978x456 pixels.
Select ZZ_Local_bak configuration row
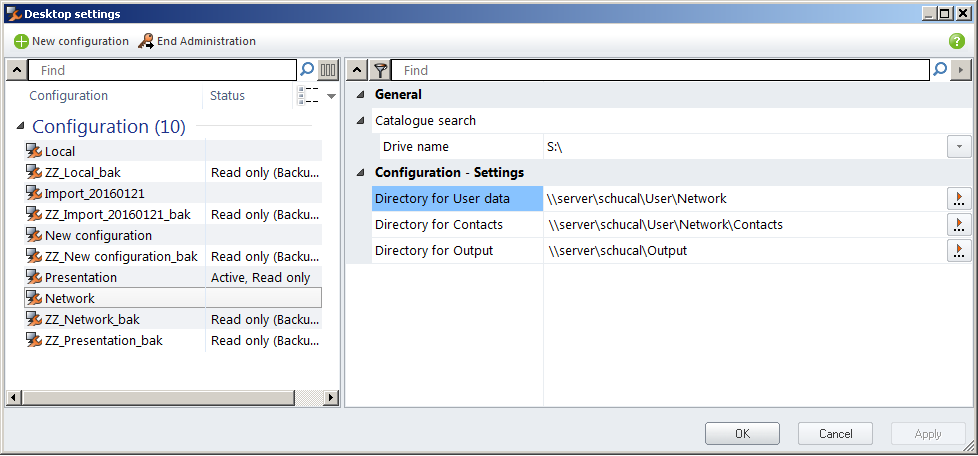pos(82,172)
